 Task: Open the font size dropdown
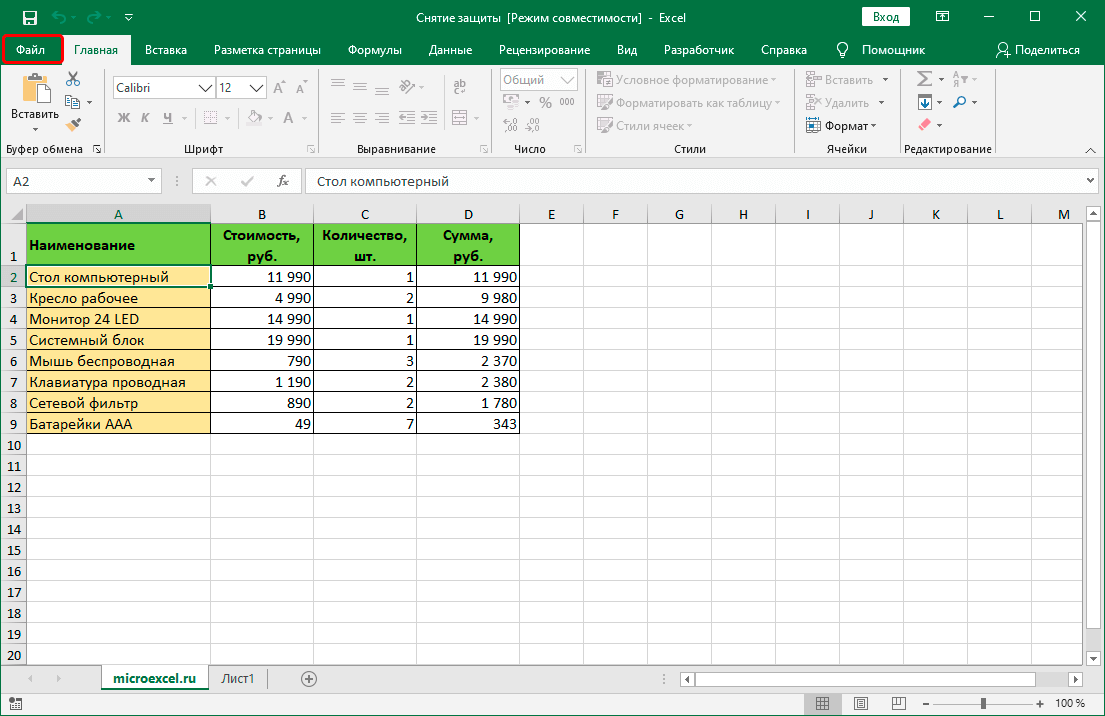point(258,88)
